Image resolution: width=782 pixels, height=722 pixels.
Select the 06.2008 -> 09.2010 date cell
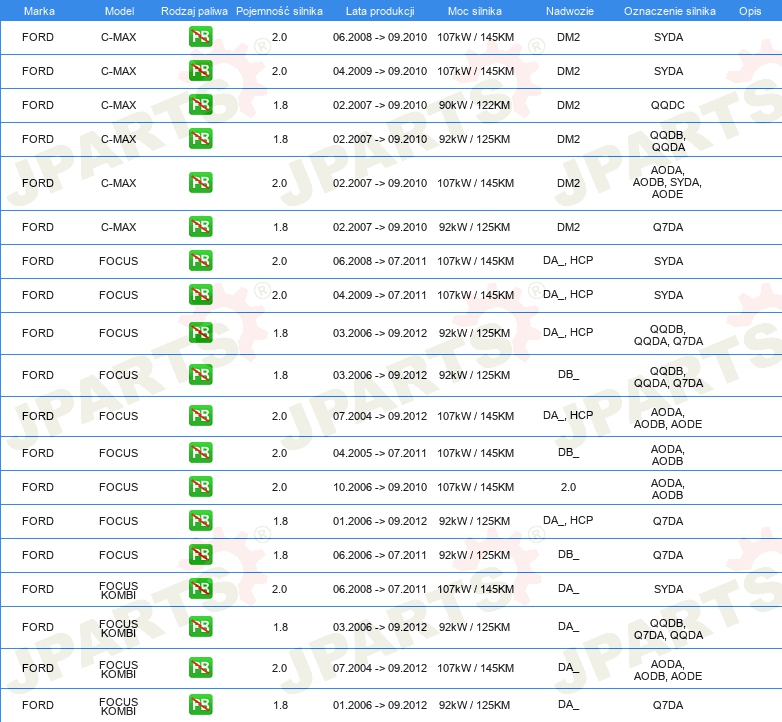tap(380, 37)
